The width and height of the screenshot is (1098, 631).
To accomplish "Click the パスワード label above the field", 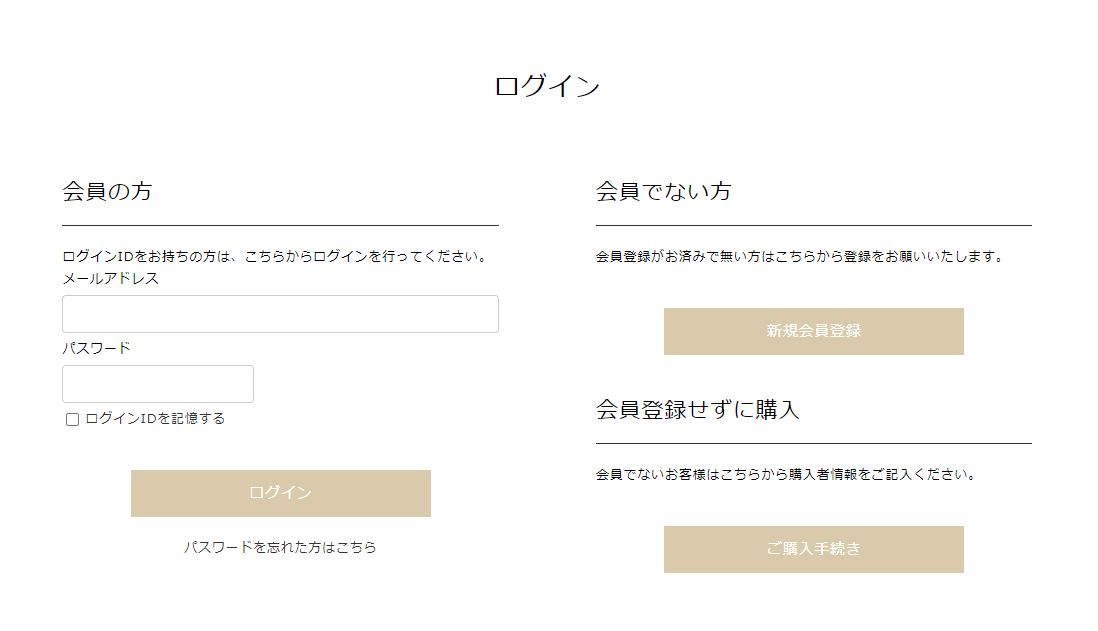I will tap(96, 349).
